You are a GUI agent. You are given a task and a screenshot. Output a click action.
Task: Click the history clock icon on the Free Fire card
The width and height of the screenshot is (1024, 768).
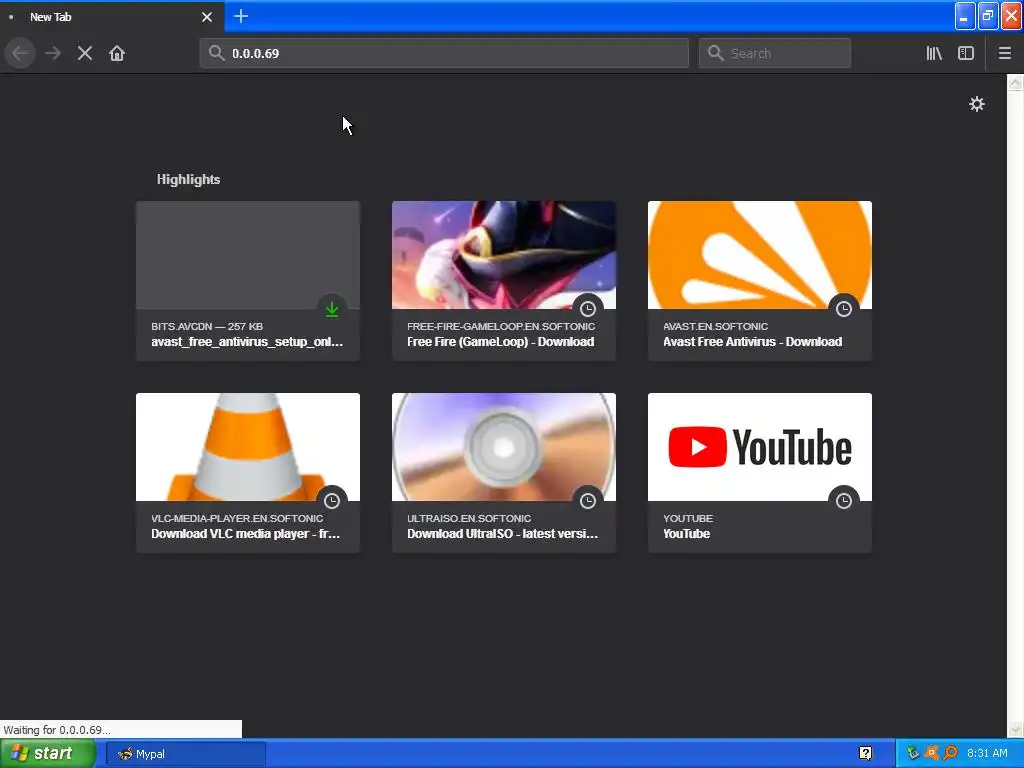point(588,309)
